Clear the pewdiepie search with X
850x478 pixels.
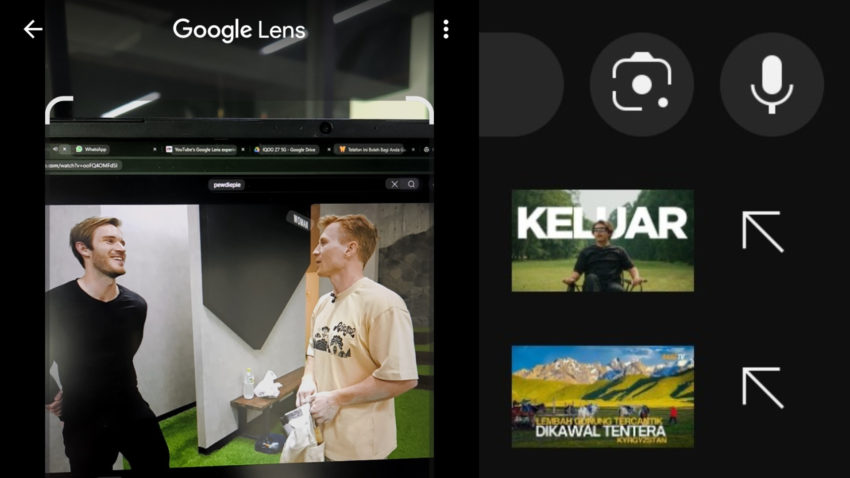tap(395, 184)
